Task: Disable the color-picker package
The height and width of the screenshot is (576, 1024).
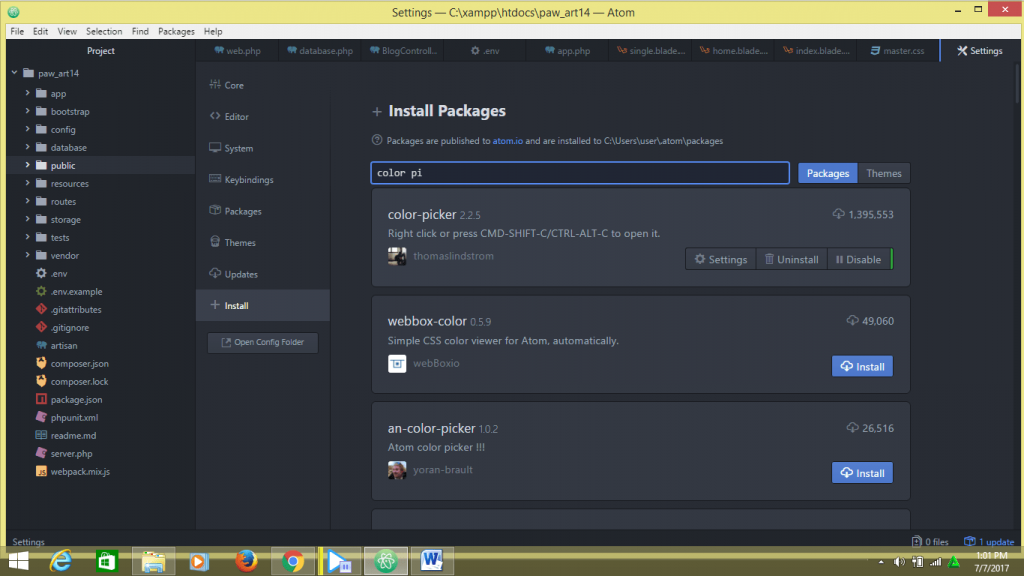Action: pyautogui.click(x=858, y=258)
